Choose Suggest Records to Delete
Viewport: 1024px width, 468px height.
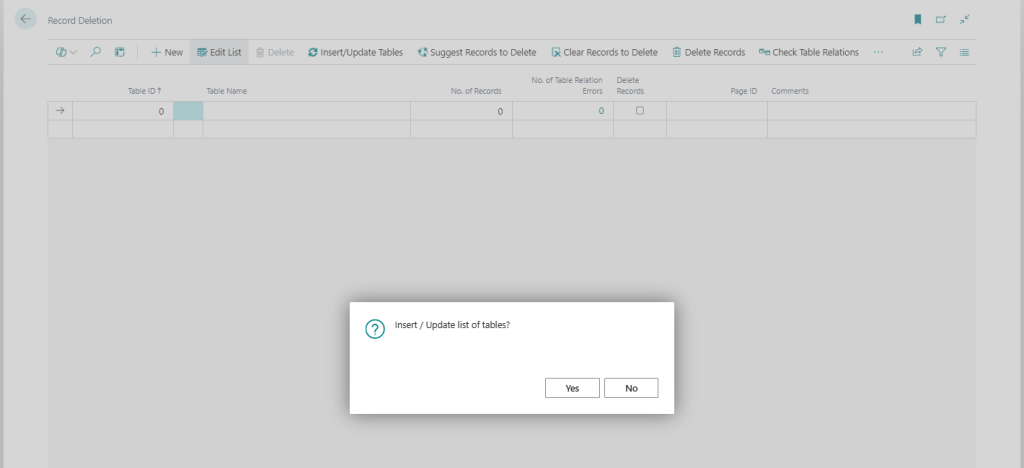click(476, 52)
